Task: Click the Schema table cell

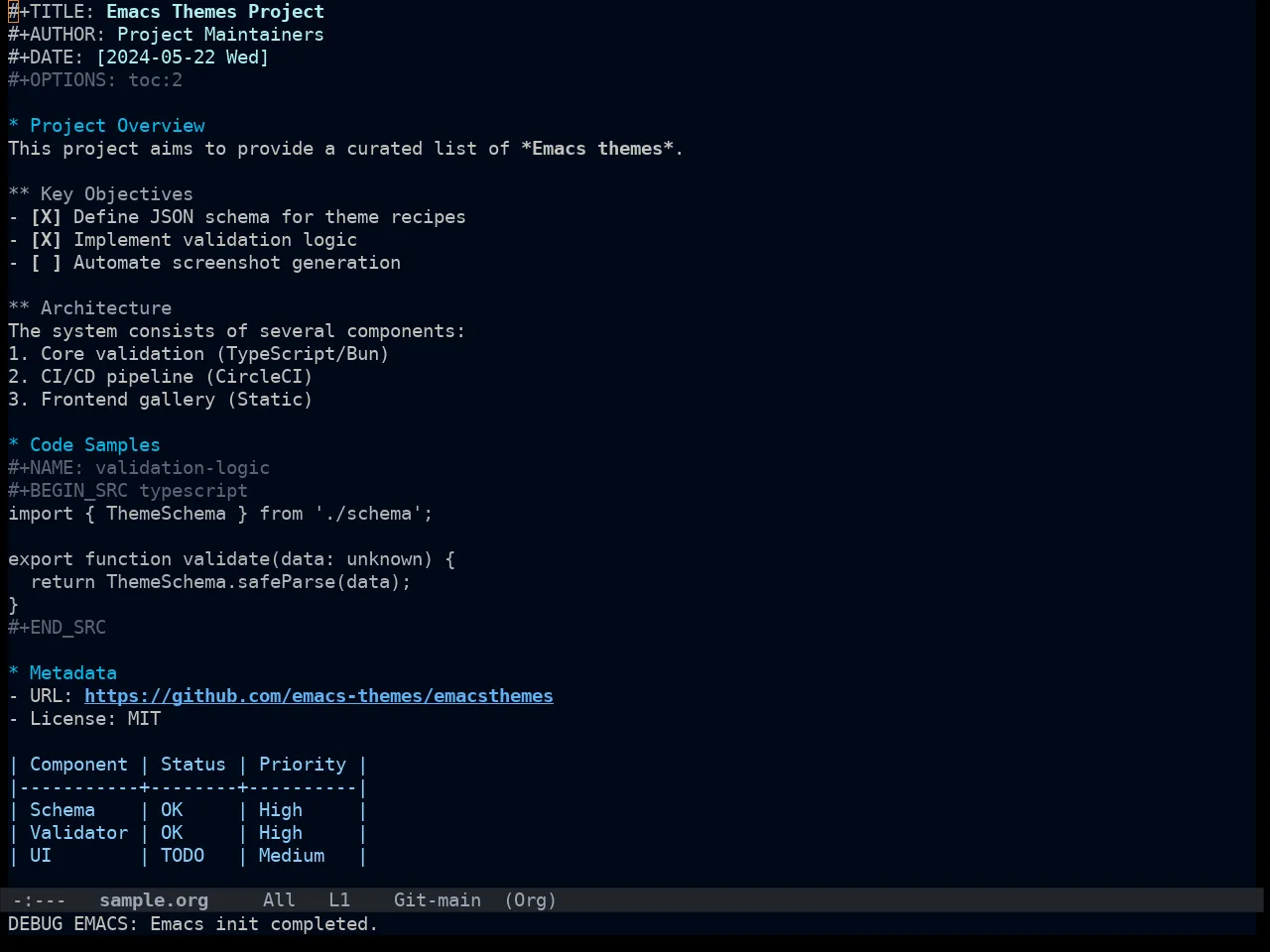Action: click(x=63, y=810)
